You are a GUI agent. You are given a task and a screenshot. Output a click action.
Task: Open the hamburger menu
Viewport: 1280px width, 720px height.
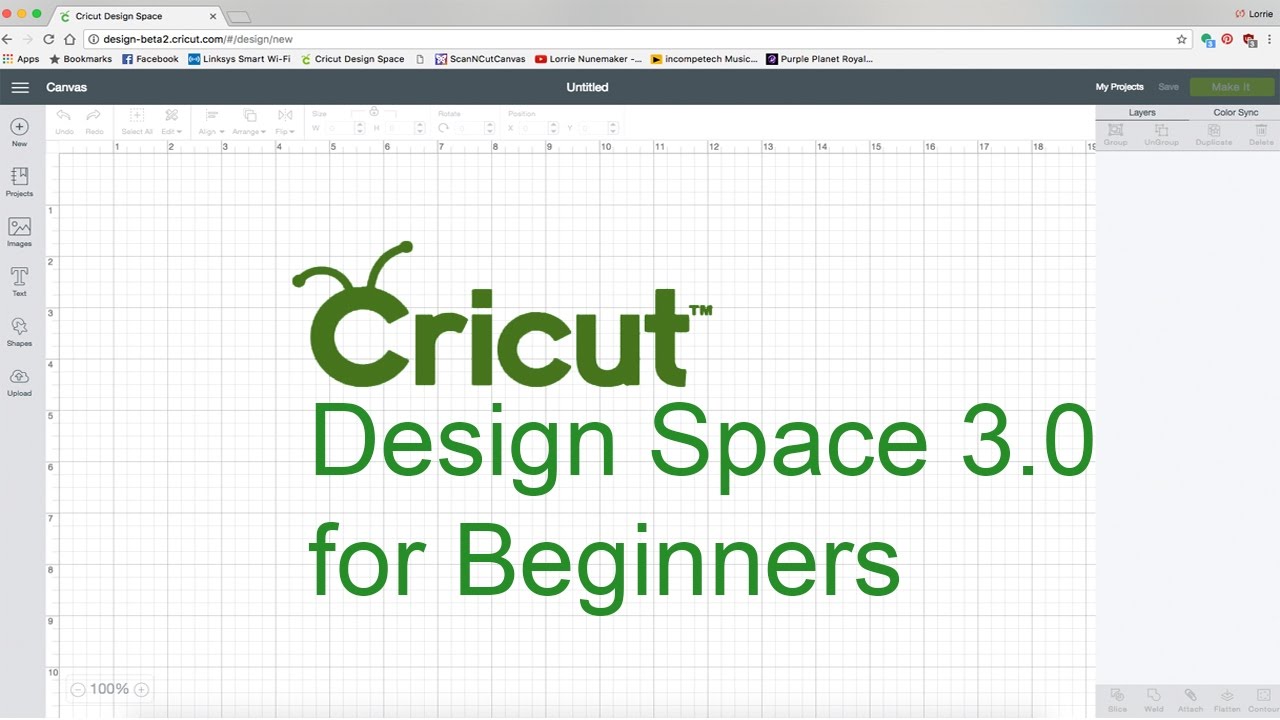click(20, 87)
